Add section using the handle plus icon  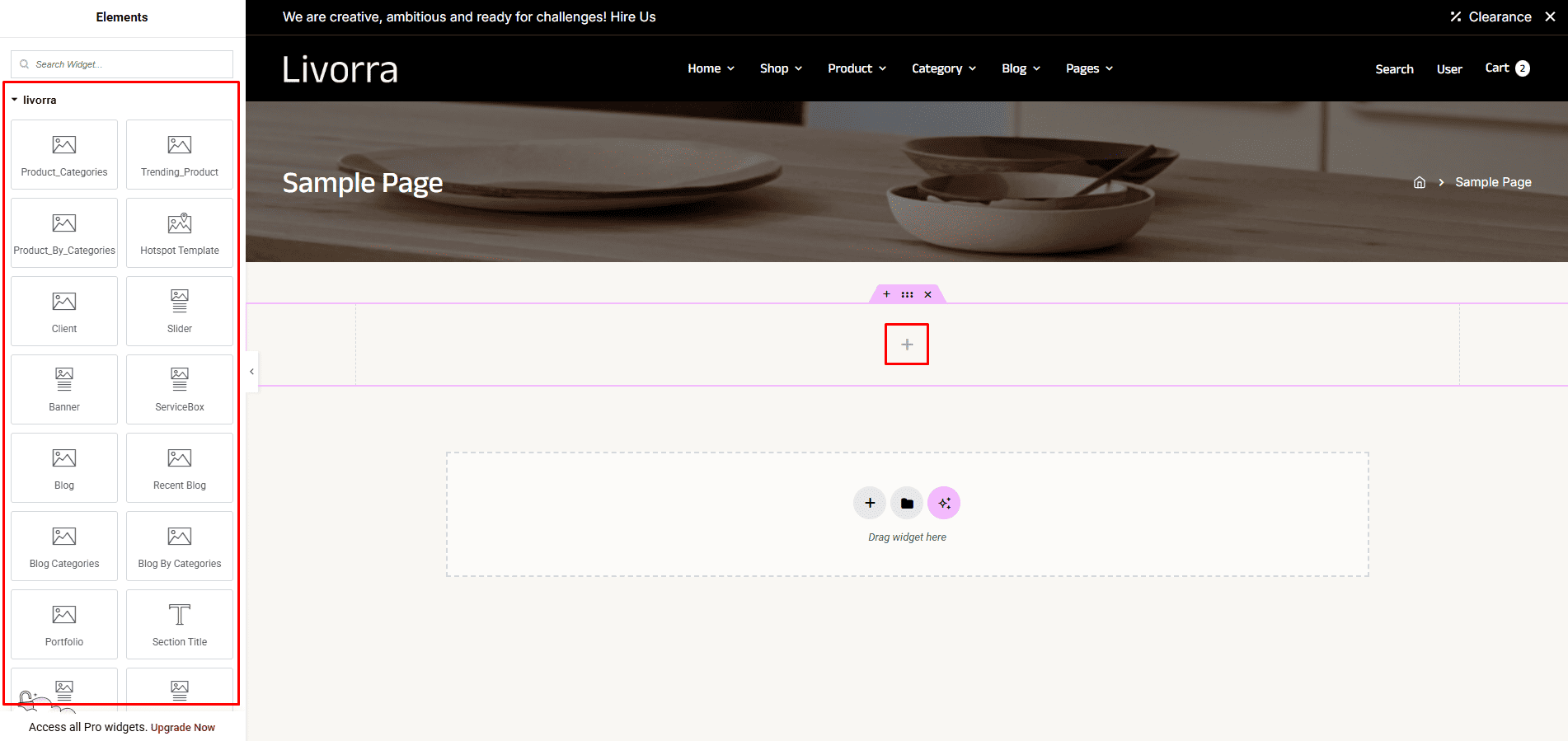(x=886, y=294)
